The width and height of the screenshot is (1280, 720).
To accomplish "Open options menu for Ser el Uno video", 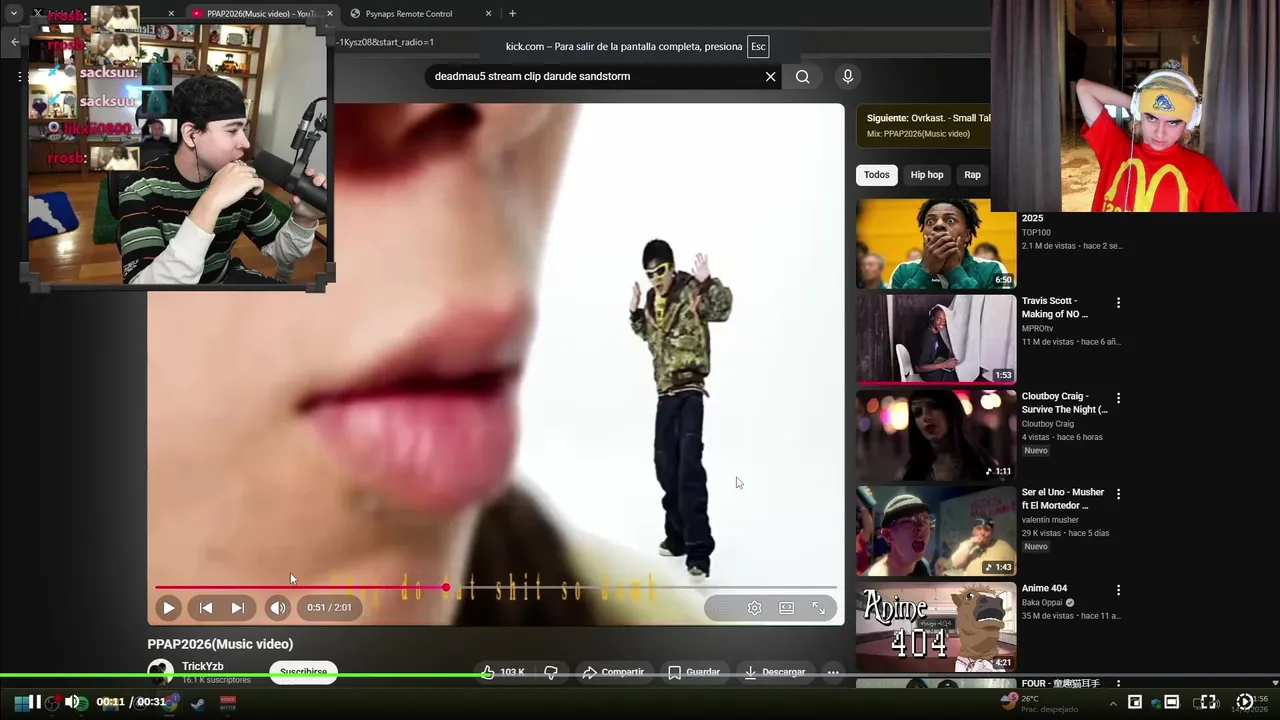I will pyautogui.click(x=1118, y=494).
